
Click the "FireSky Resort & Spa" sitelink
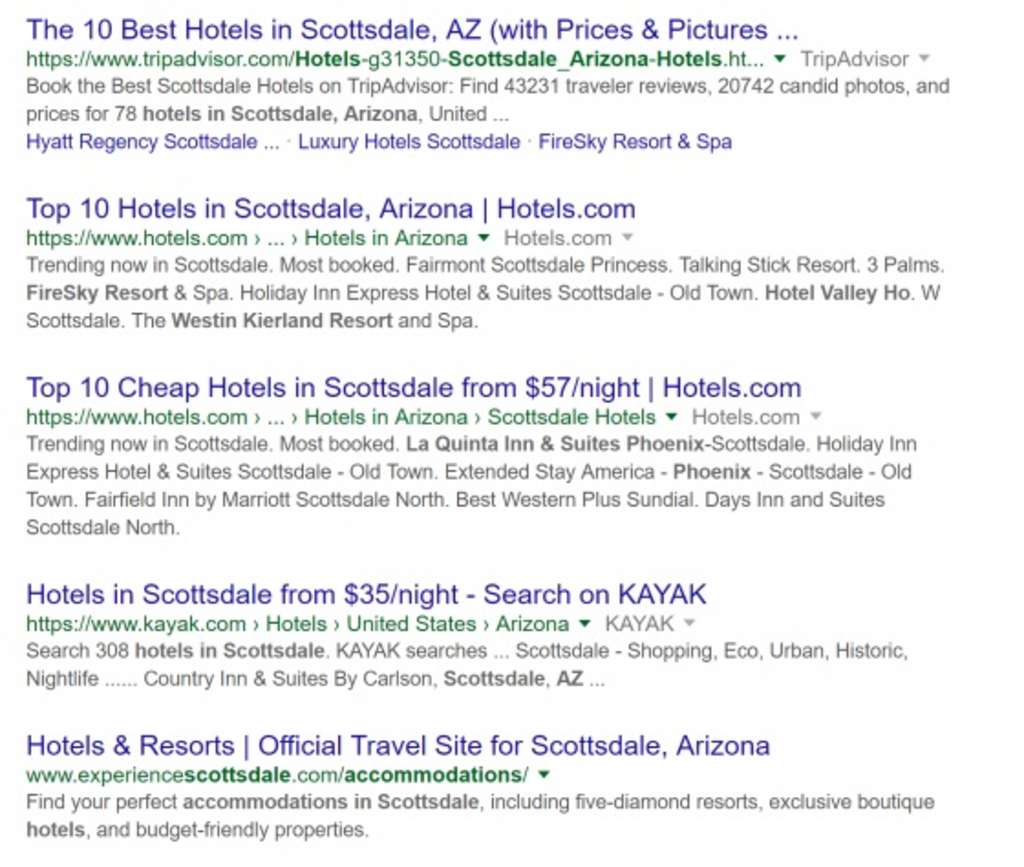[635, 142]
